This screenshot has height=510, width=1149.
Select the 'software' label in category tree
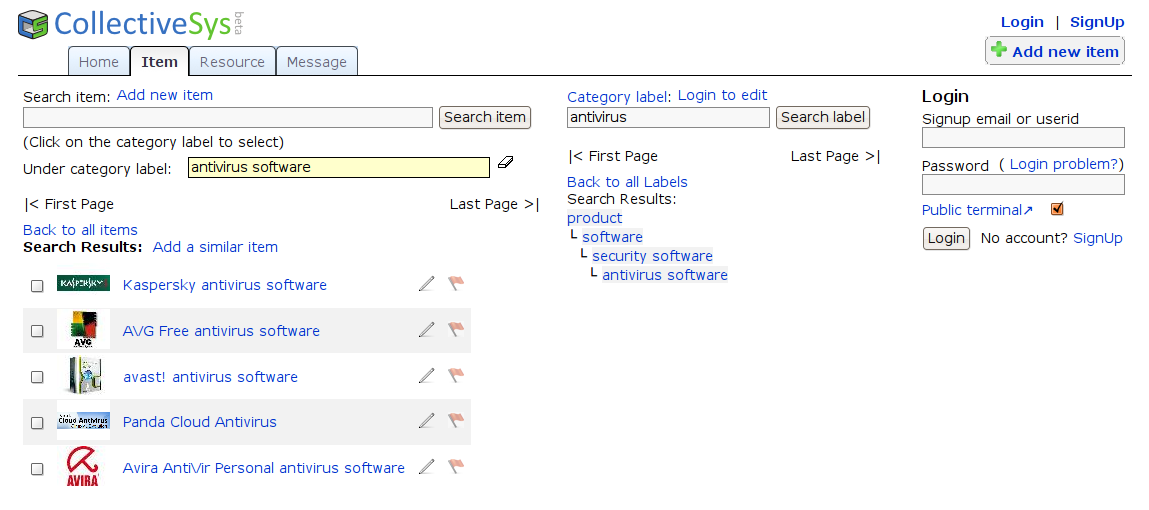click(x=612, y=237)
